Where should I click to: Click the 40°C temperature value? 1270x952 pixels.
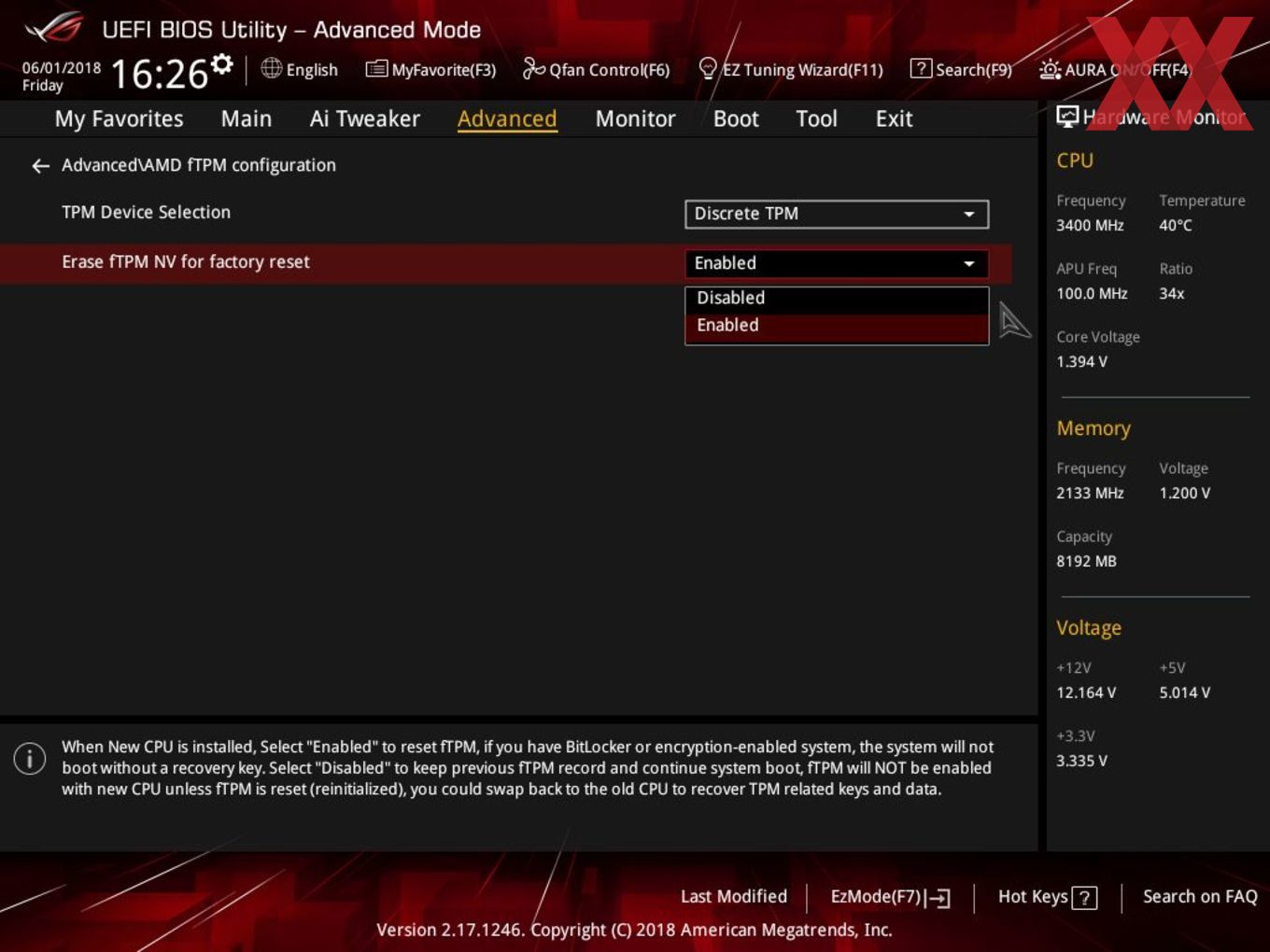pyautogui.click(x=1176, y=226)
